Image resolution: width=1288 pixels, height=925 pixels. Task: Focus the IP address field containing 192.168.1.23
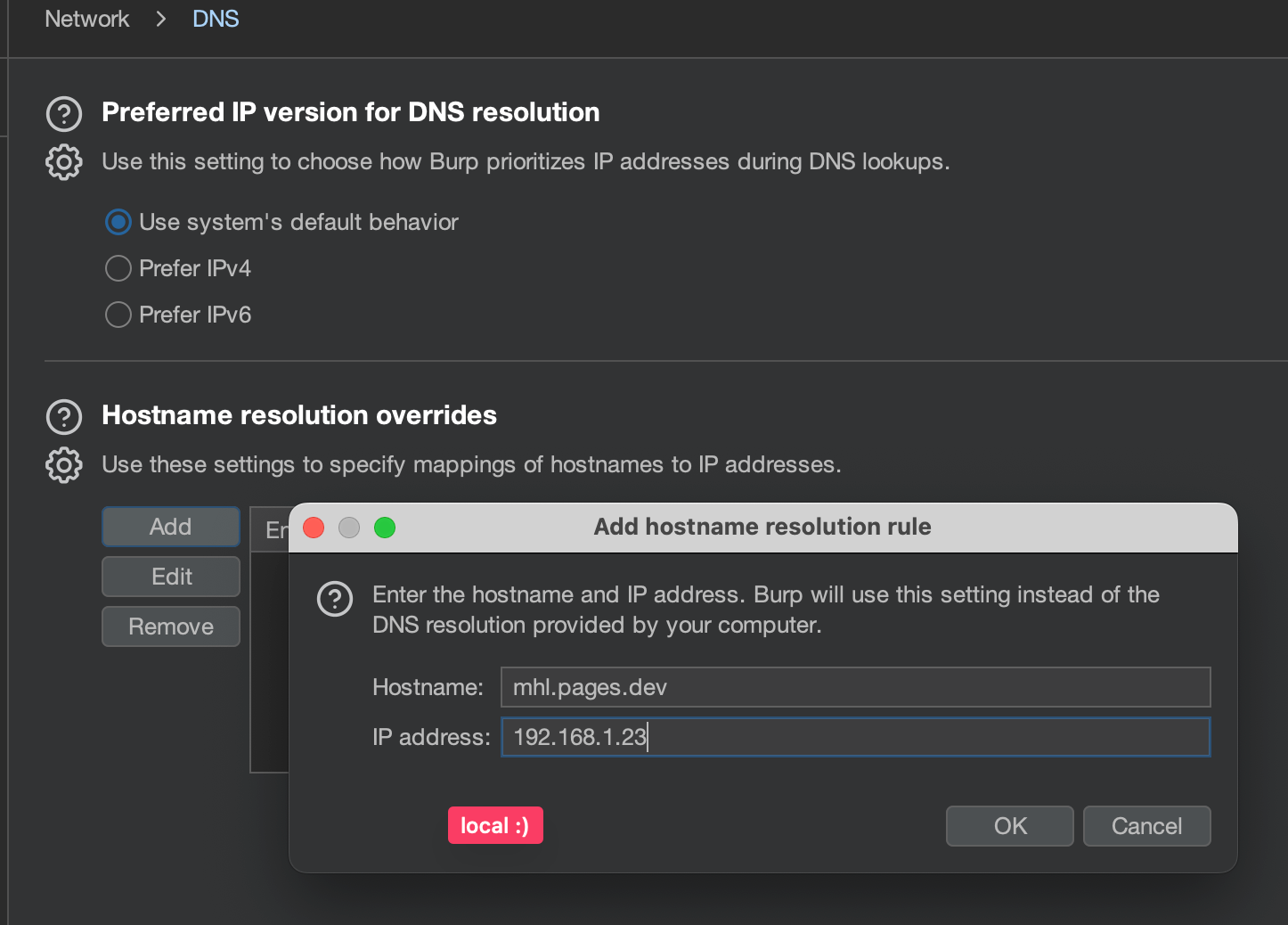856,737
